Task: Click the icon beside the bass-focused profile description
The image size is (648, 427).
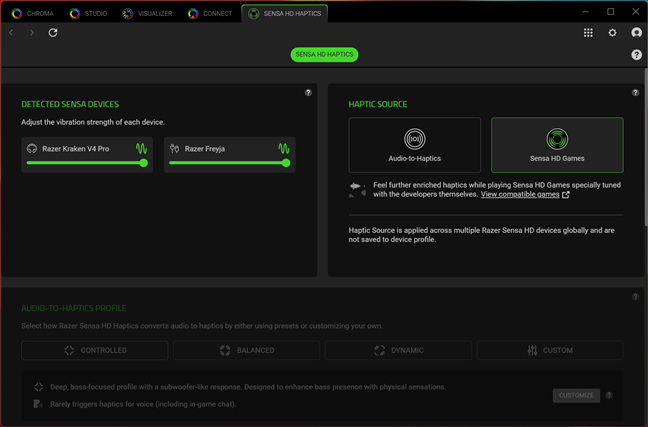Action: click(x=39, y=387)
